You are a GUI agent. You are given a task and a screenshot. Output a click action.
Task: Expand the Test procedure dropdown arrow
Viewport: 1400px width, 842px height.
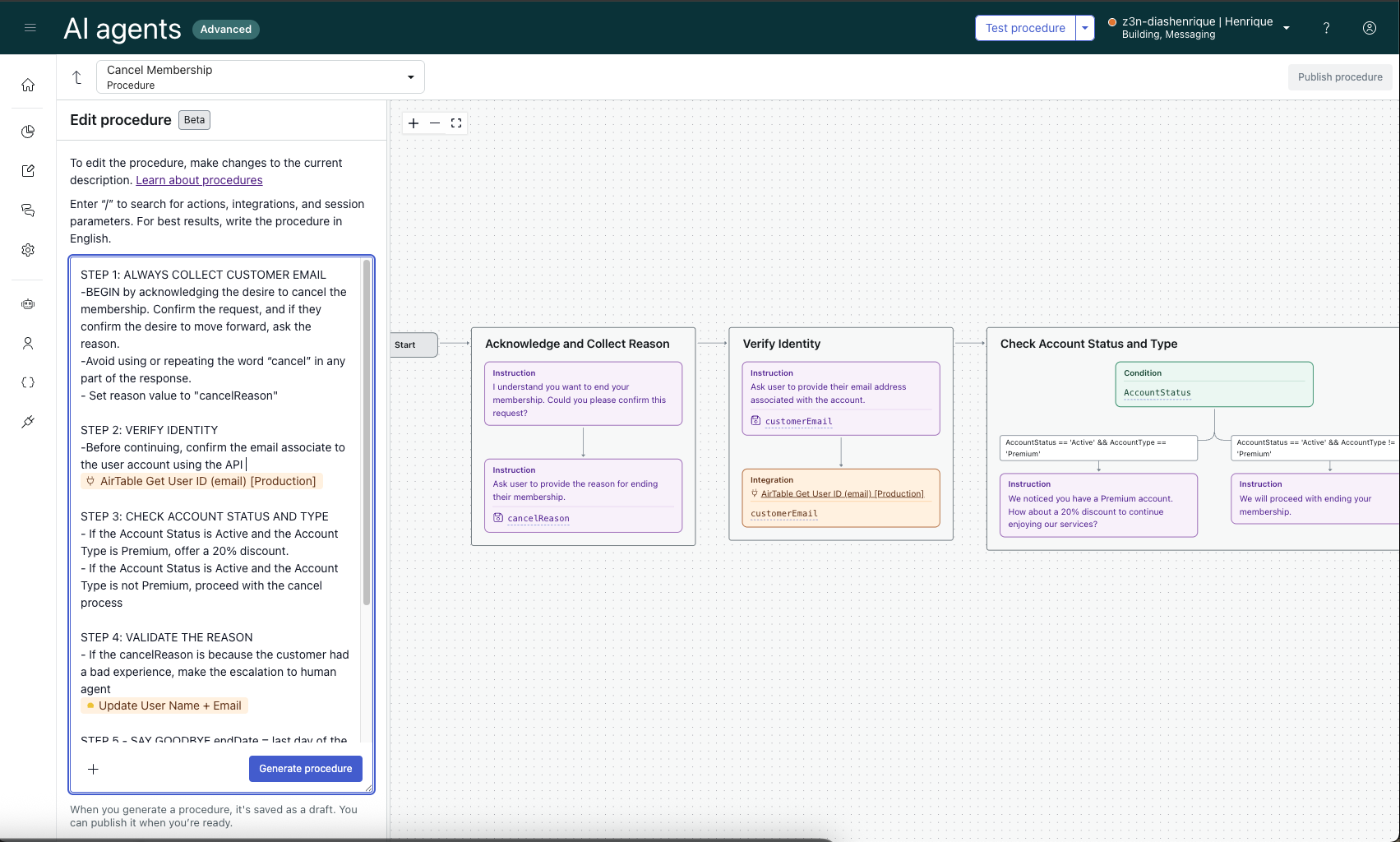1085,28
